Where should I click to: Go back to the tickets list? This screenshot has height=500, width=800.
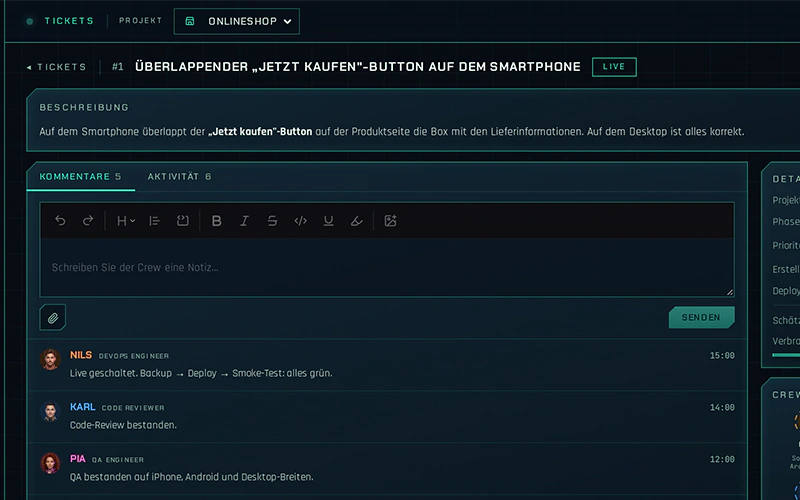[x=57, y=67]
